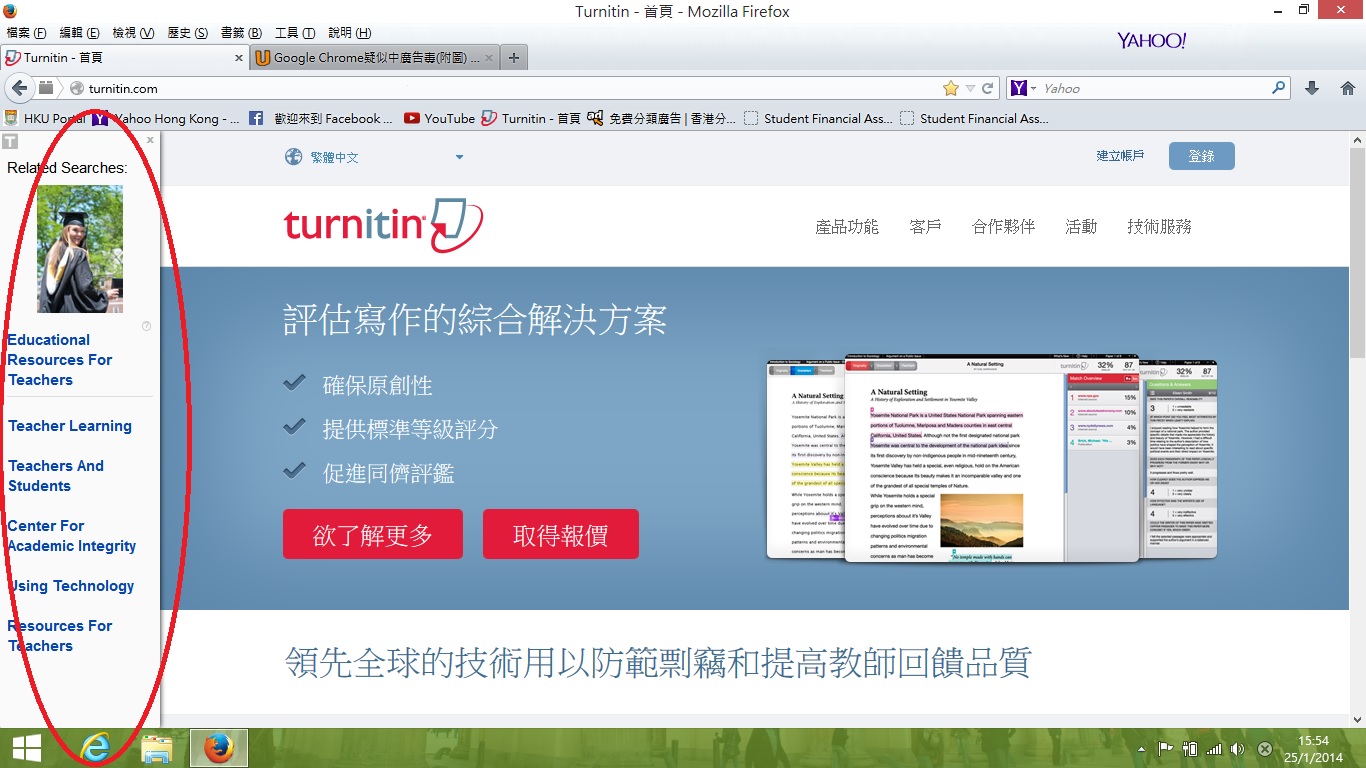The width and height of the screenshot is (1366, 768).
Task: Open the 歷史 menu
Action: (187, 33)
